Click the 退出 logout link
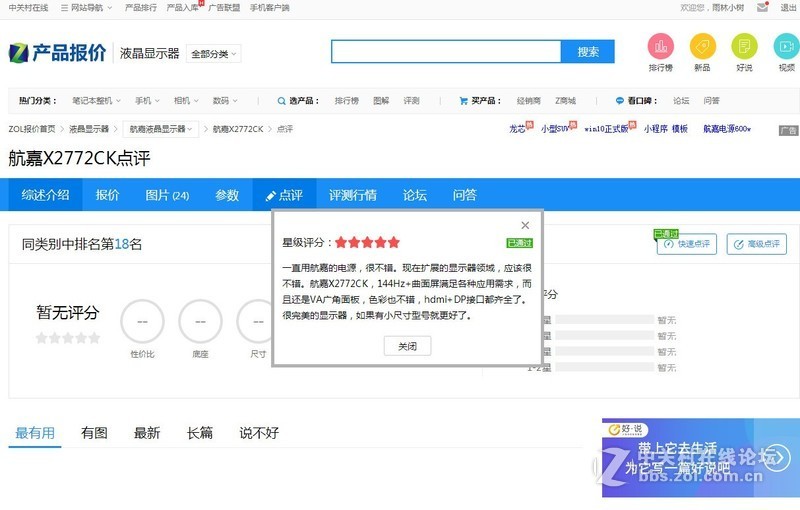The width and height of the screenshot is (800, 510). click(x=788, y=8)
